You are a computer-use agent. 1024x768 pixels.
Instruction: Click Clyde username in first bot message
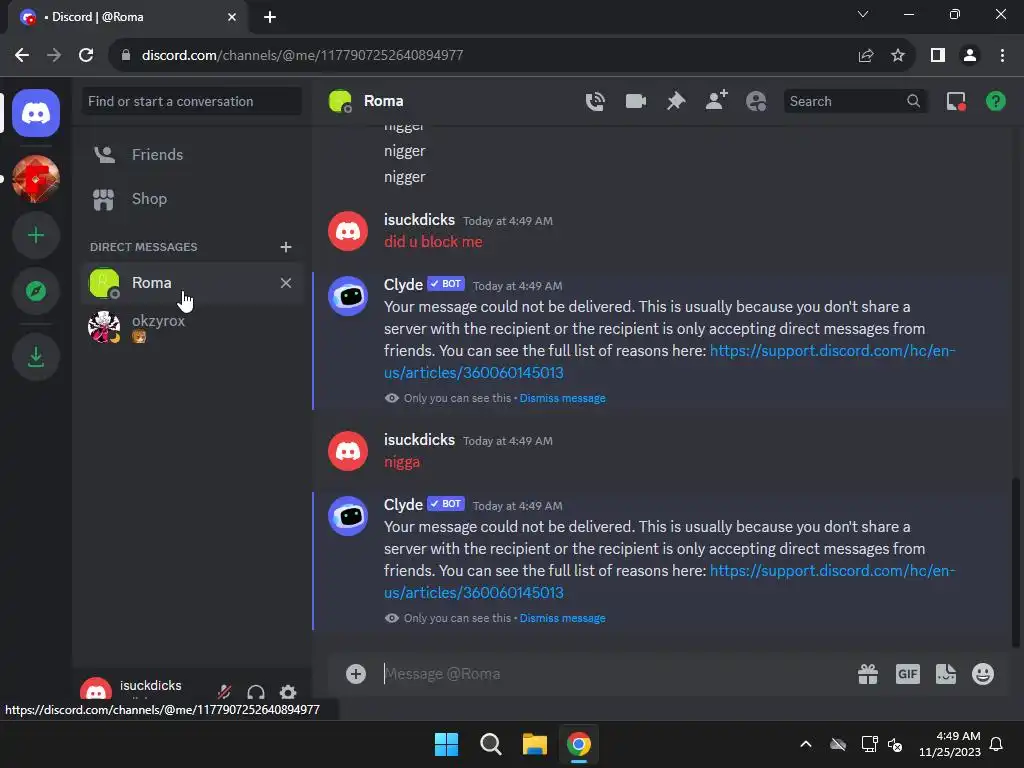click(x=403, y=285)
